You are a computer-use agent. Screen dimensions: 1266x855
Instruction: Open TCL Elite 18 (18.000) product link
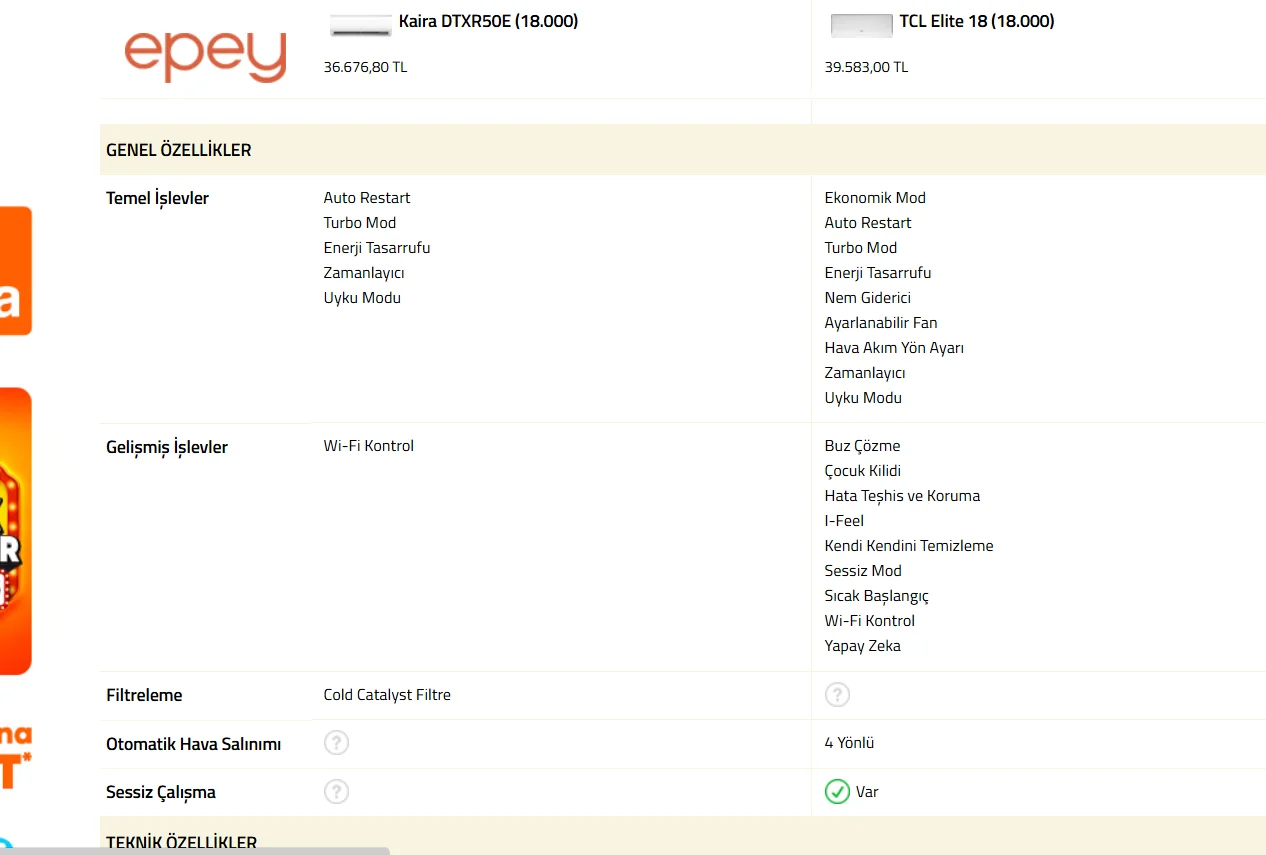(x=977, y=21)
